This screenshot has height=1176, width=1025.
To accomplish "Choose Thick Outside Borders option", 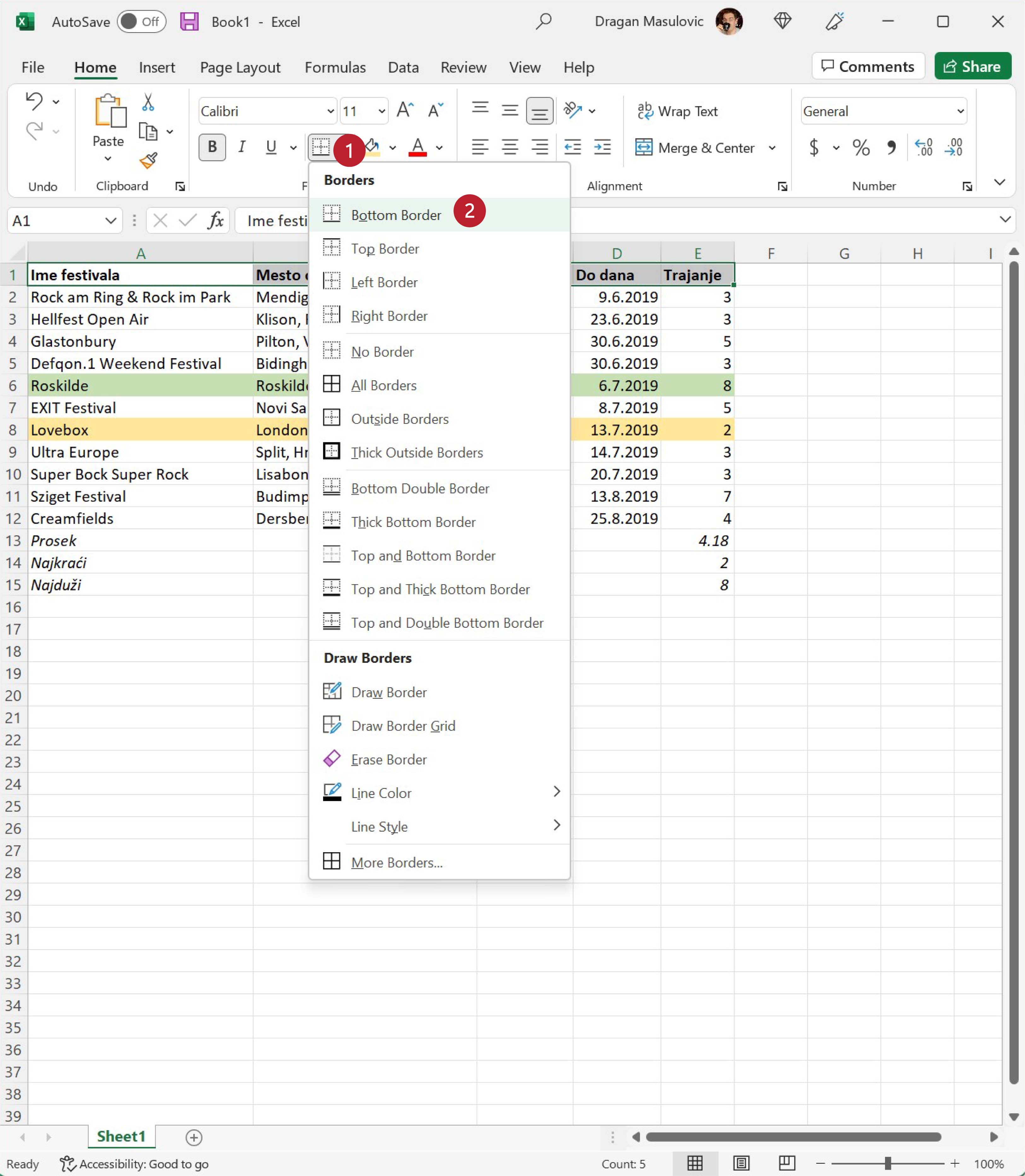I will click(416, 452).
